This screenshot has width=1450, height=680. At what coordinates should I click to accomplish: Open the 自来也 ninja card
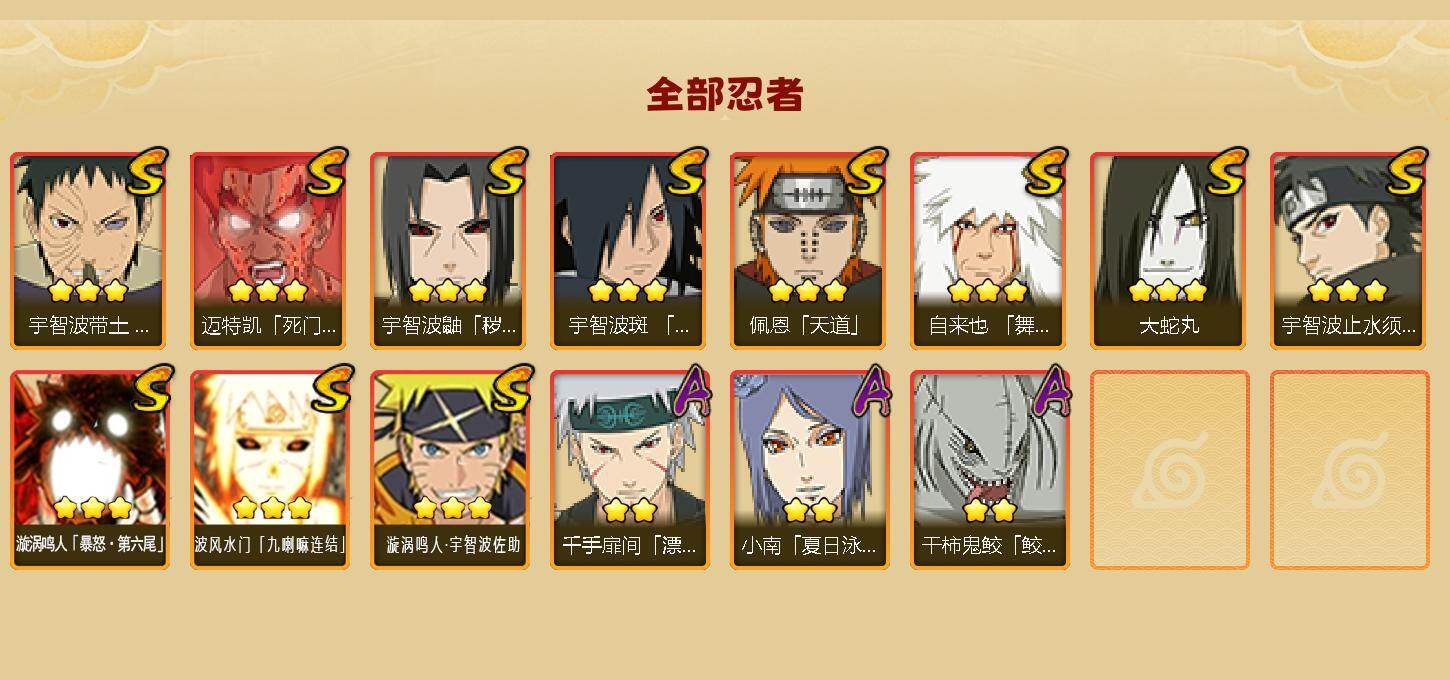point(990,250)
